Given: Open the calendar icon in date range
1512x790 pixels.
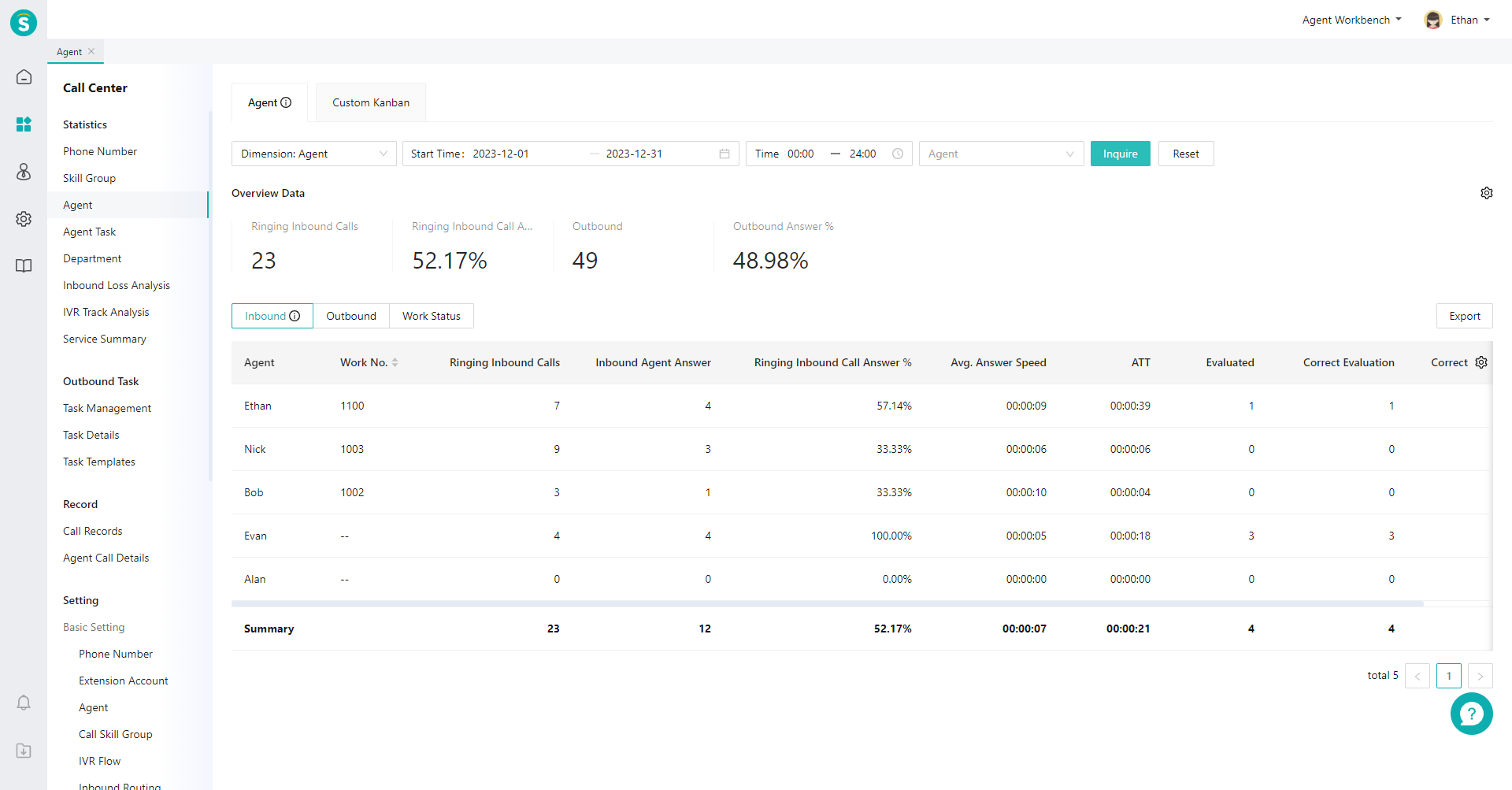Looking at the screenshot, I should (724, 154).
